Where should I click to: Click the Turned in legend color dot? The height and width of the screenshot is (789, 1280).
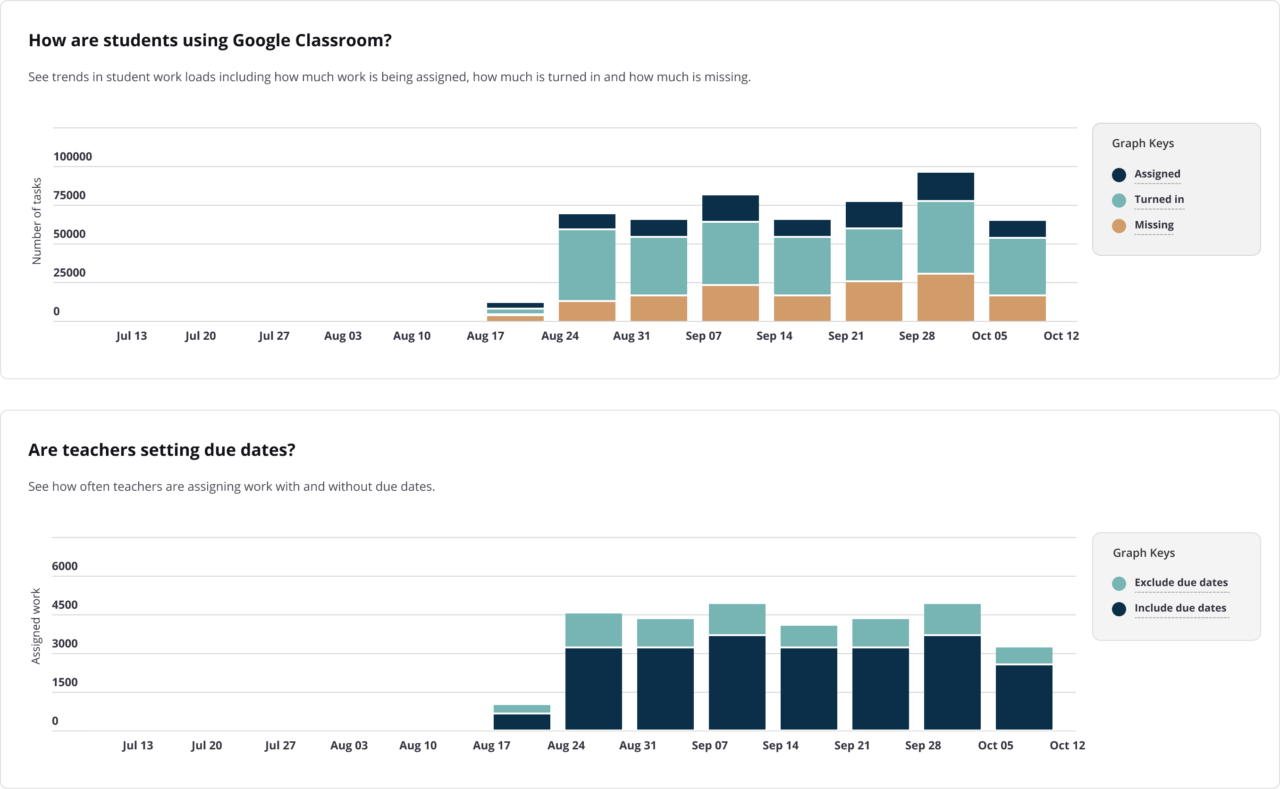coord(1117,199)
